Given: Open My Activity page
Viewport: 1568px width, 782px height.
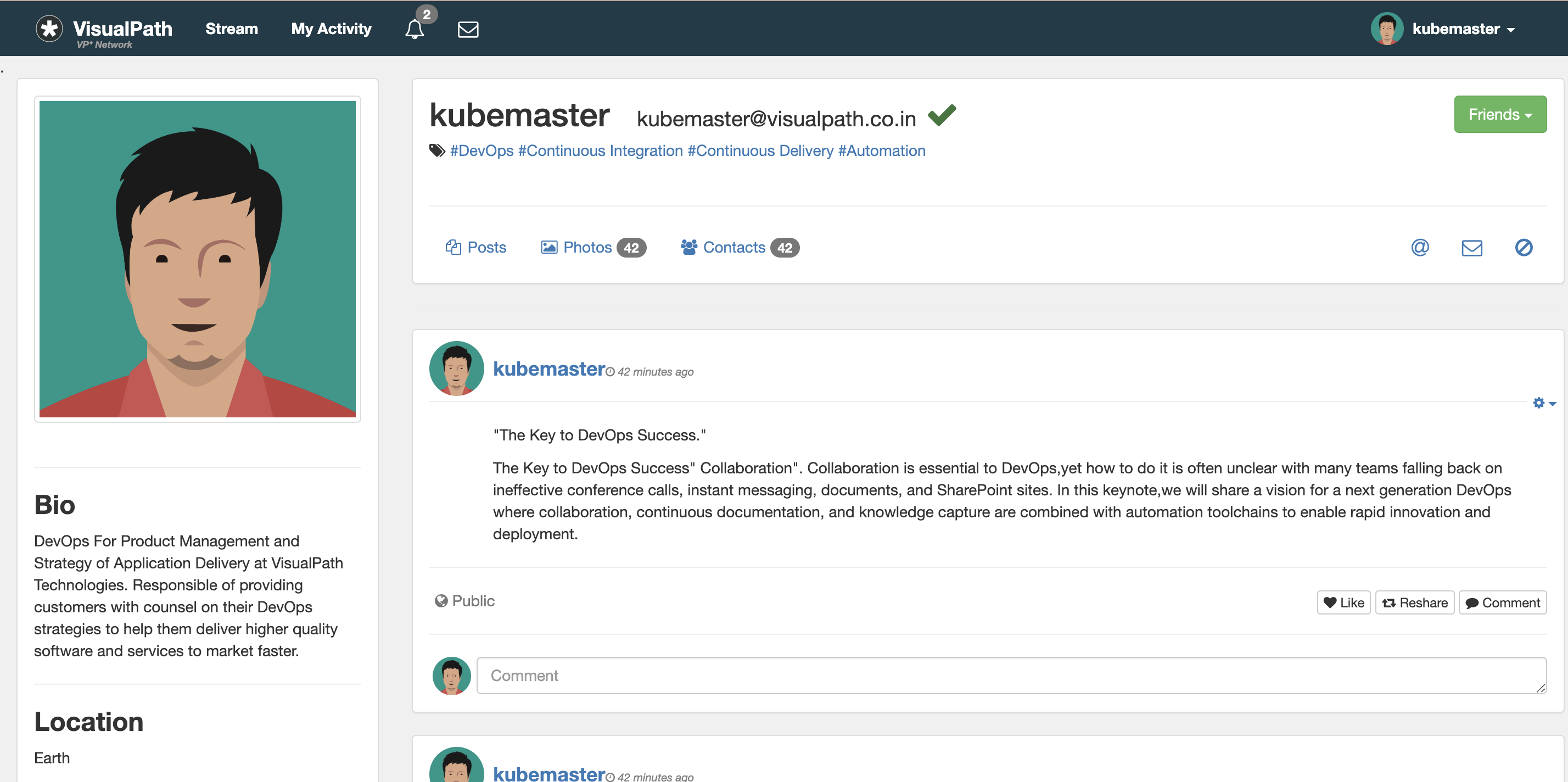Looking at the screenshot, I should (331, 29).
